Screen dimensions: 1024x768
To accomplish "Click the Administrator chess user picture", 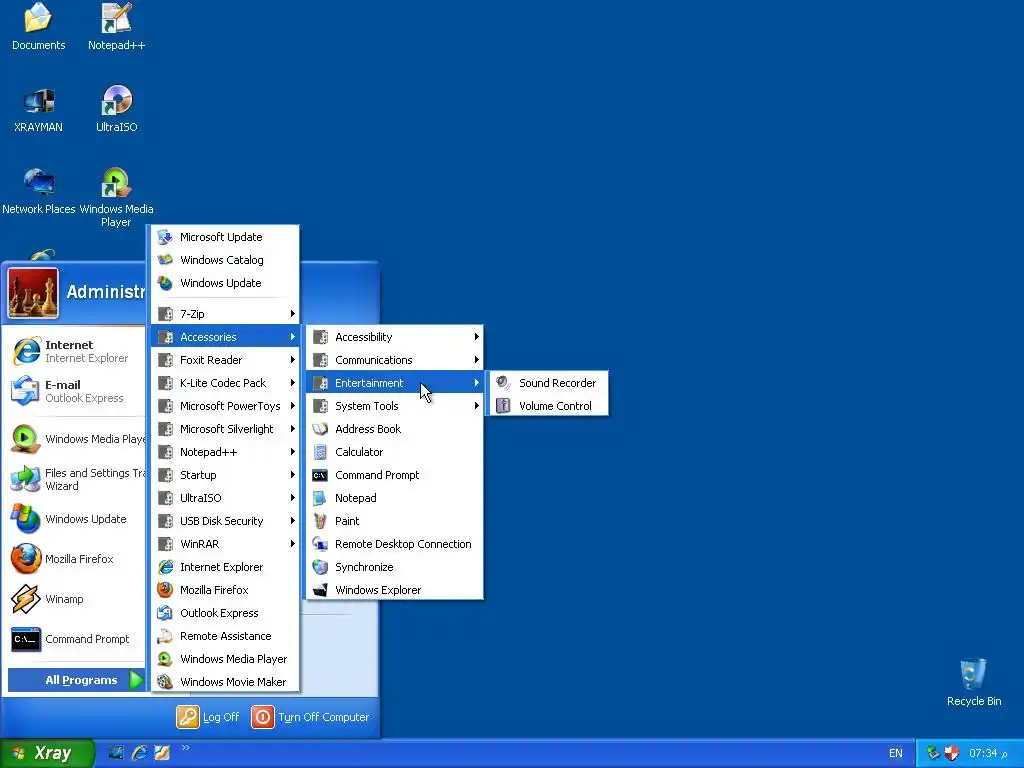I will 33,293.
